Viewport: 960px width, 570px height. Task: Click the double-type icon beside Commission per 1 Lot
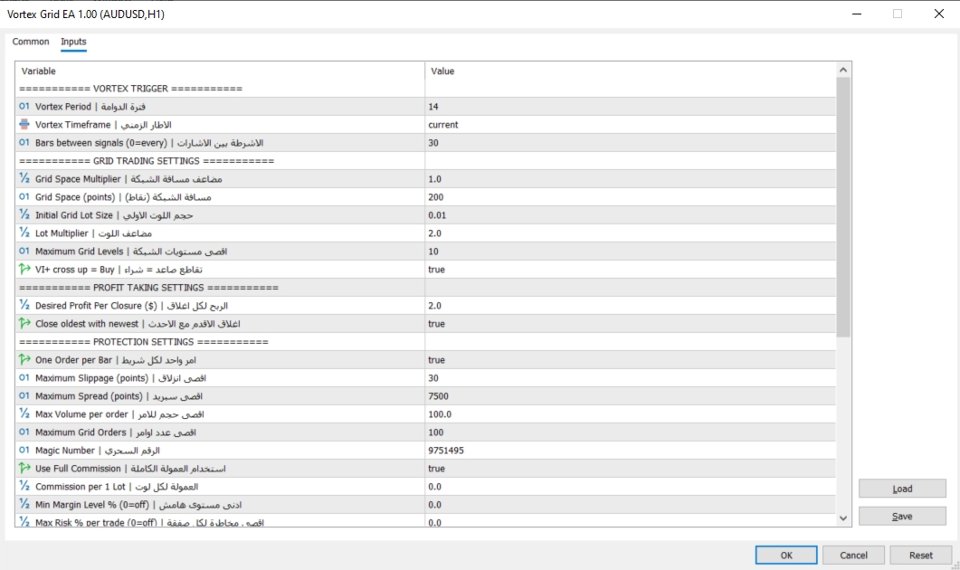24,486
